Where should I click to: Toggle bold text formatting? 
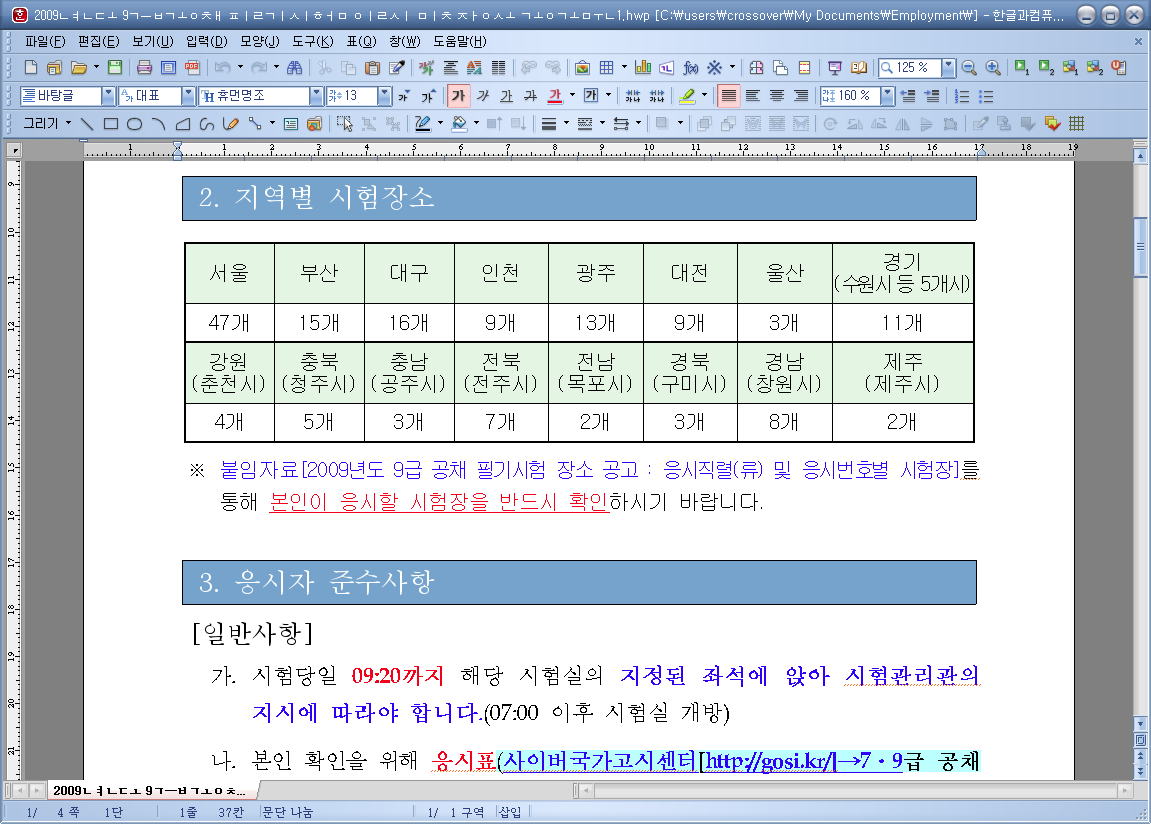point(458,96)
